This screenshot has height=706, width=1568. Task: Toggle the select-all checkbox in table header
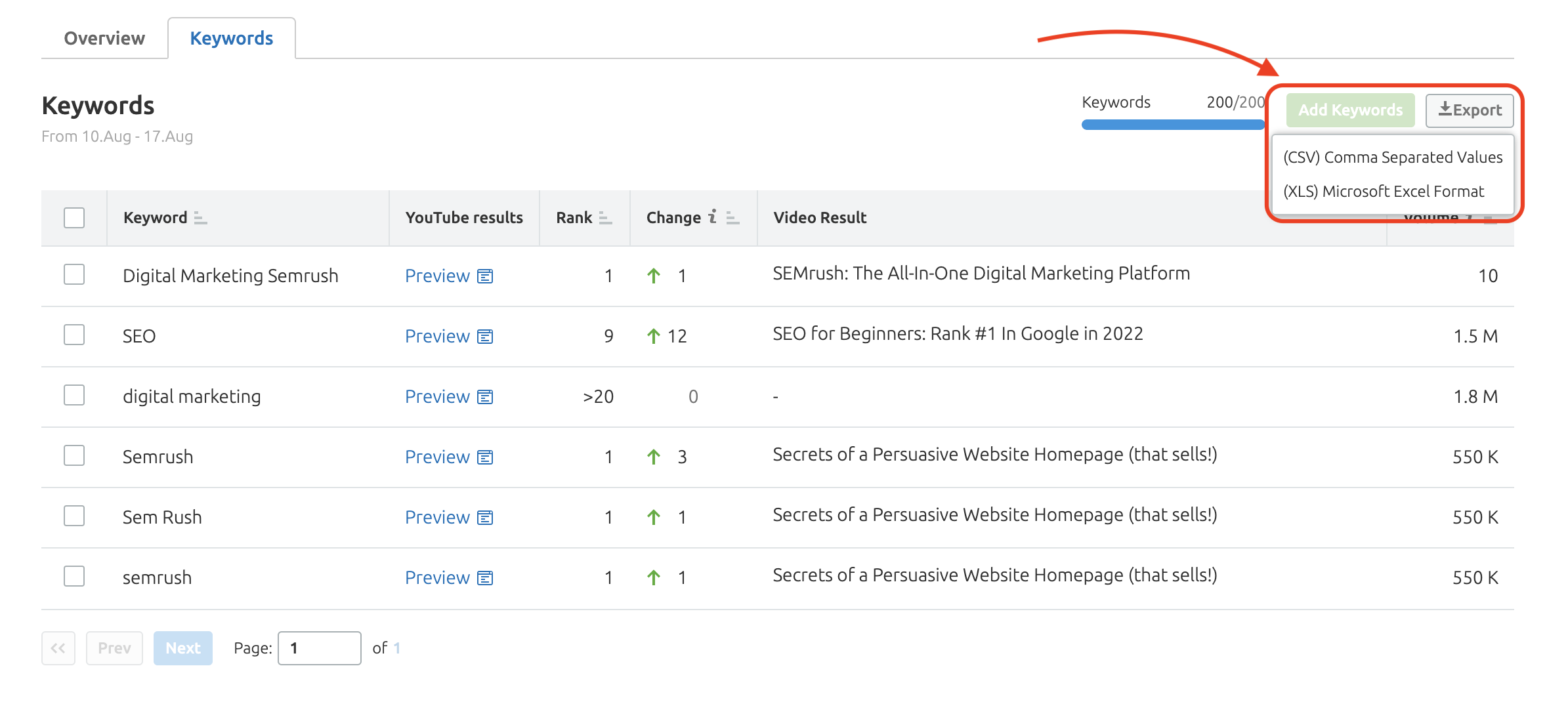click(x=74, y=217)
